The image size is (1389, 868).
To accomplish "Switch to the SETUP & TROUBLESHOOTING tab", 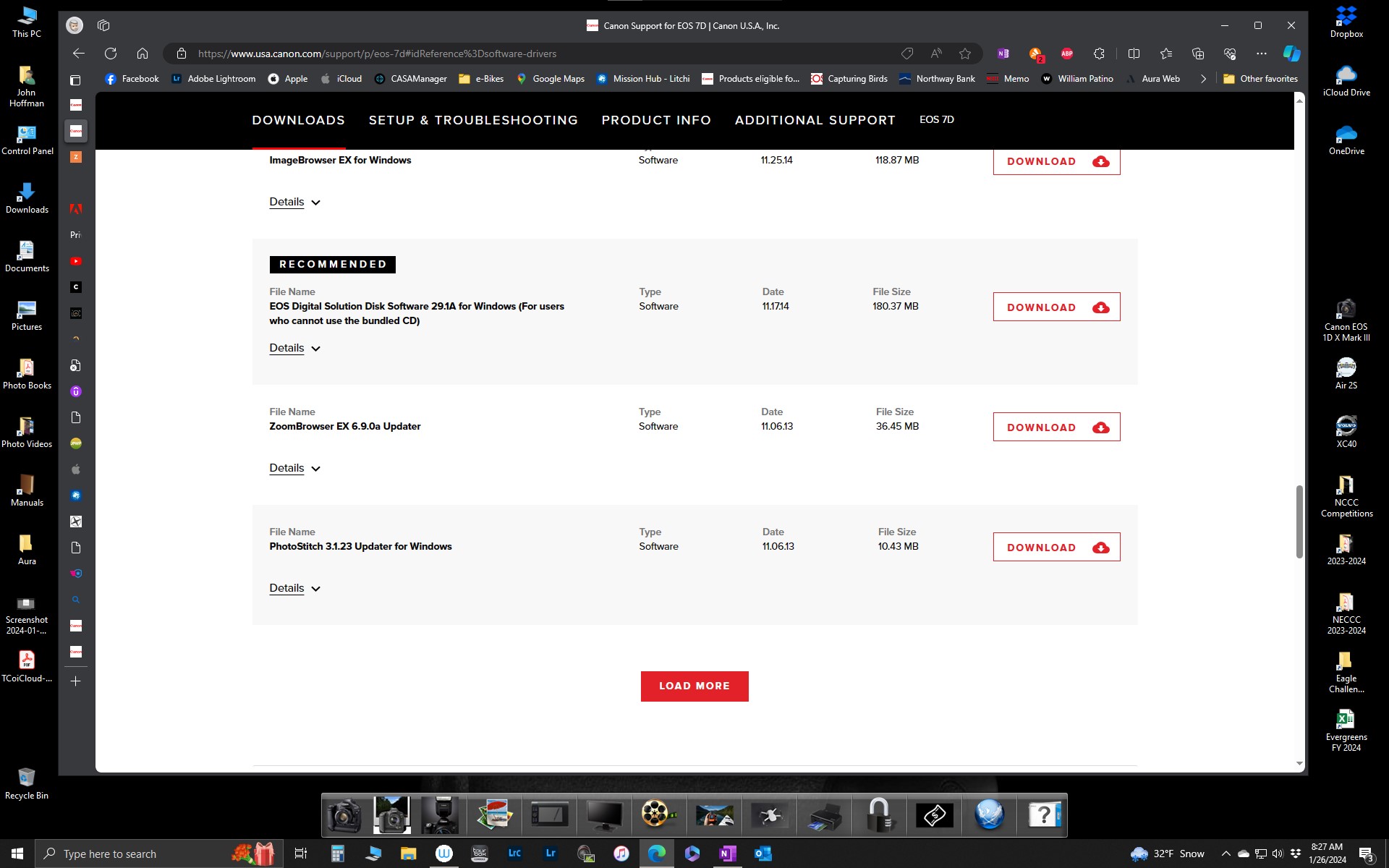I will click(x=473, y=120).
